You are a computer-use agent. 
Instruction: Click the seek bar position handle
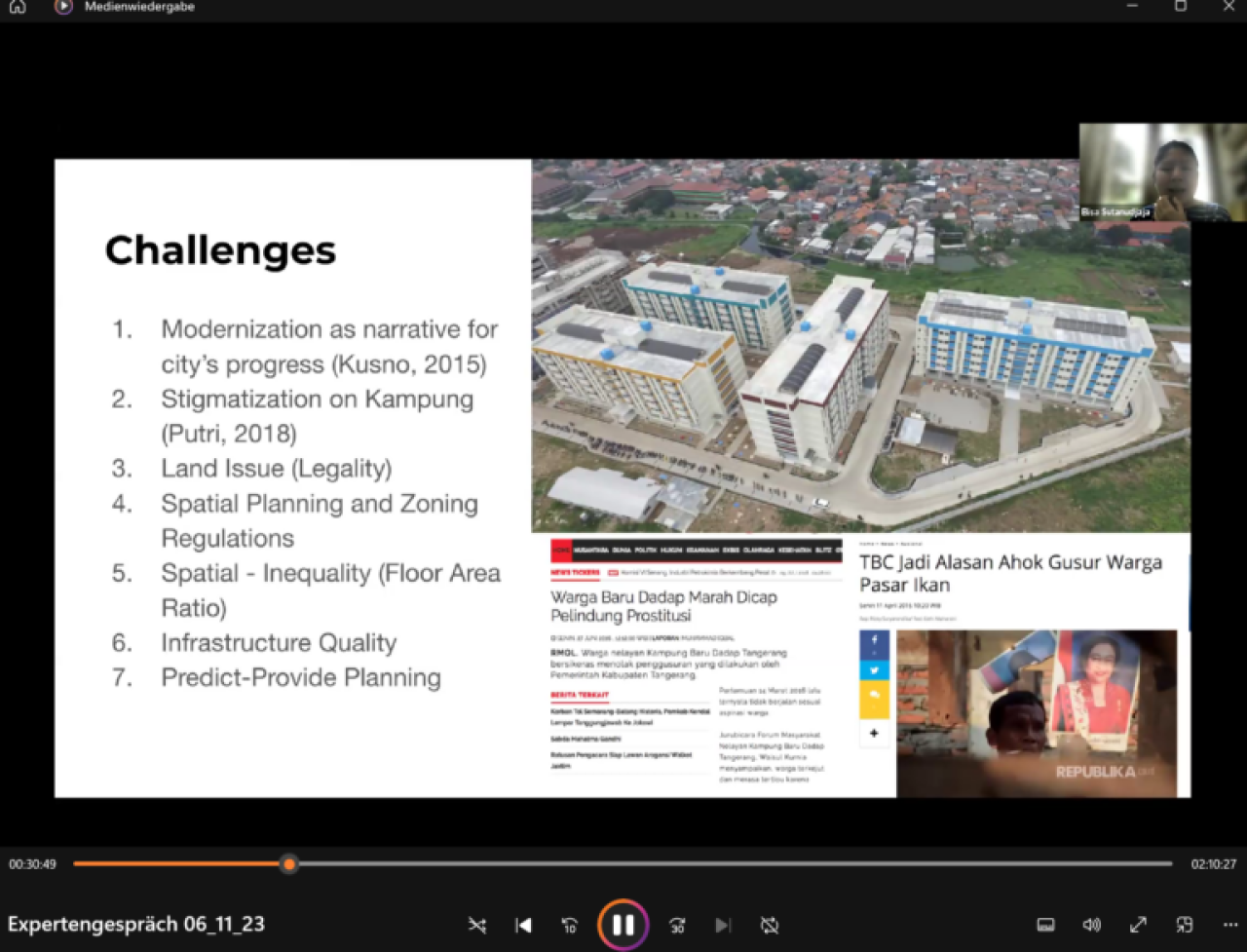(x=288, y=864)
